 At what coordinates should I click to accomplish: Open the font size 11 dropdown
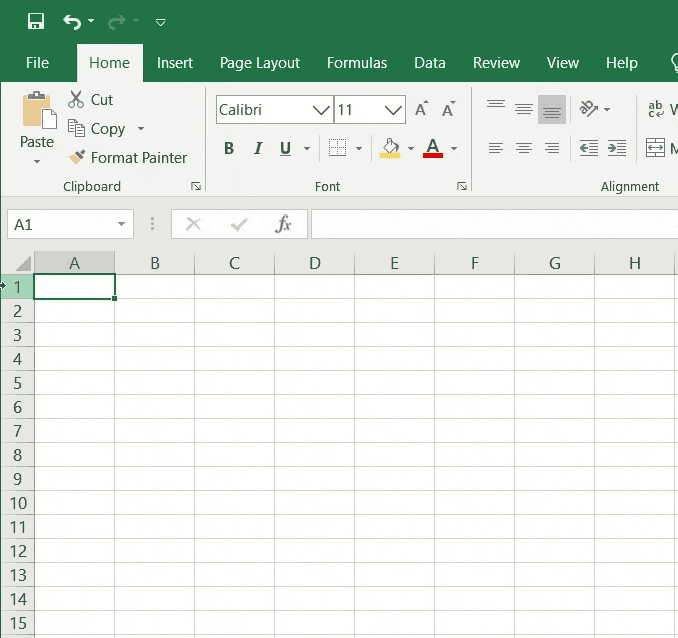(393, 110)
